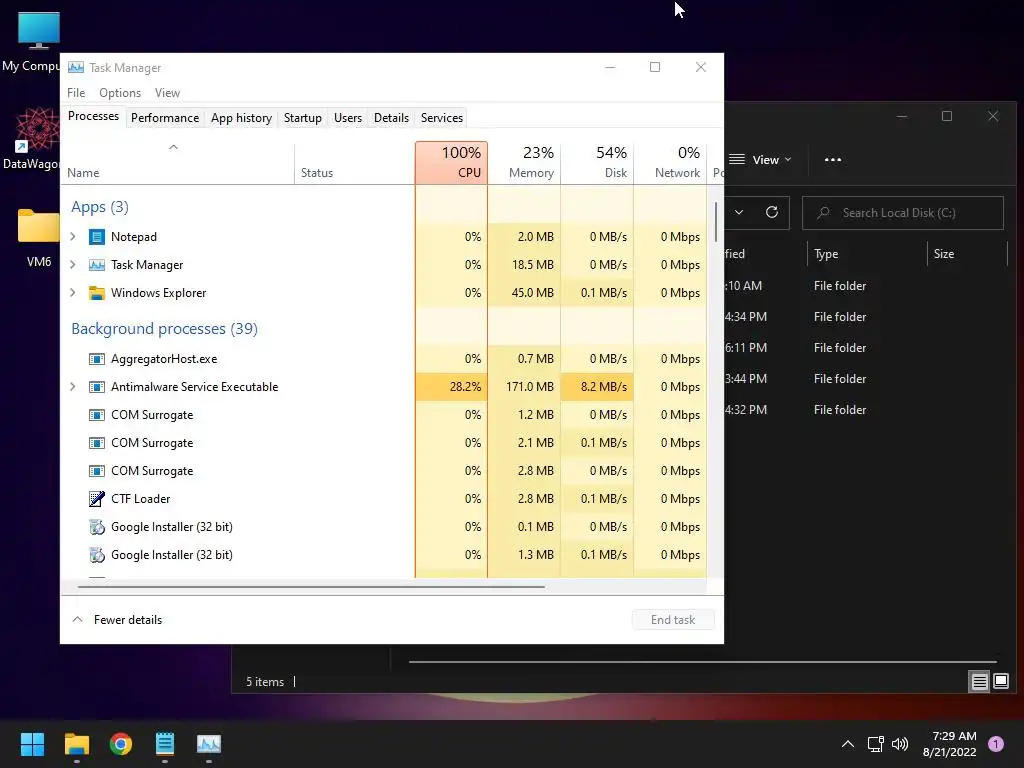Open the address bar history dropdown in File Explorer

pos(739,212)
